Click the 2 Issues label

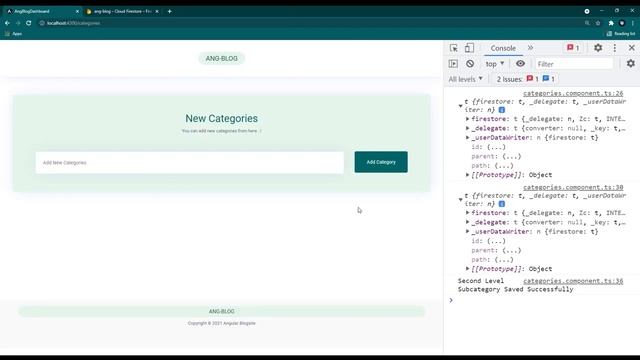coord(509,79)
